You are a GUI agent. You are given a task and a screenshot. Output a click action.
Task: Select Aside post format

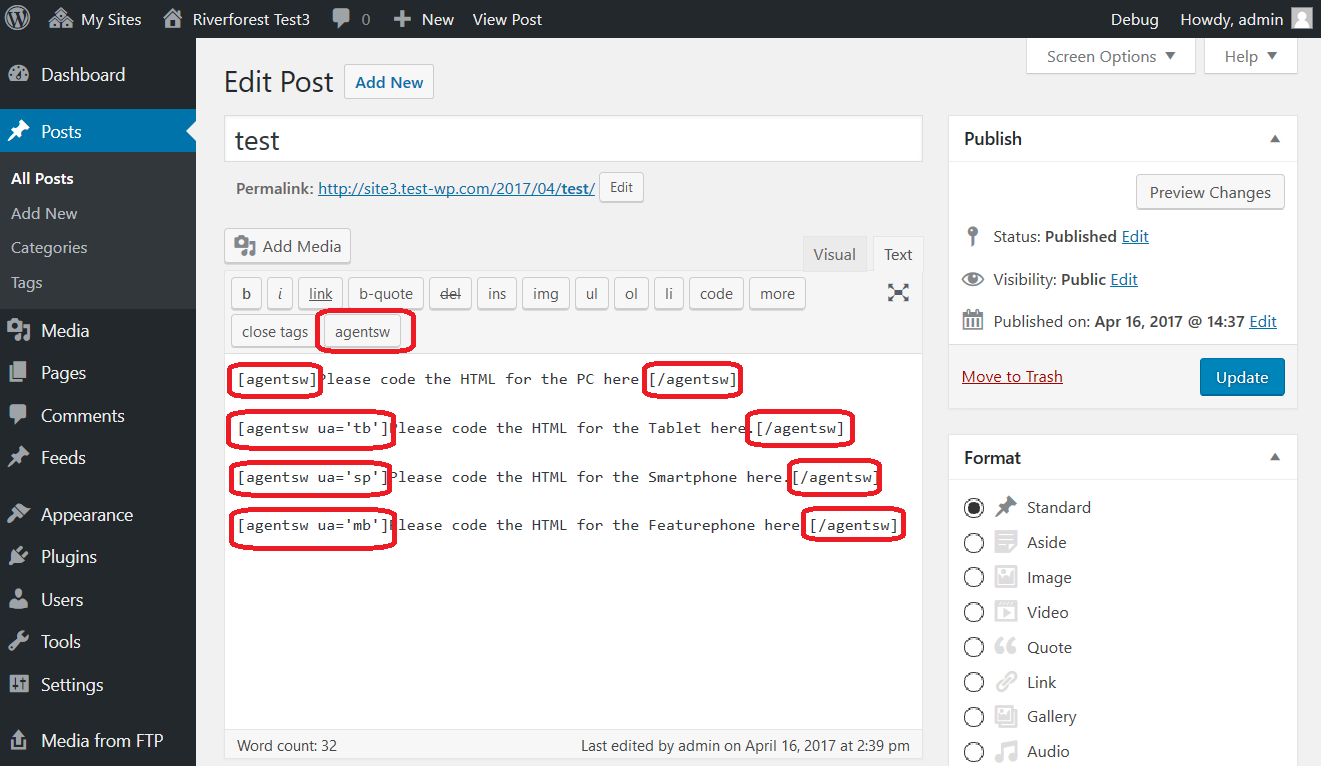pos(974,543)
